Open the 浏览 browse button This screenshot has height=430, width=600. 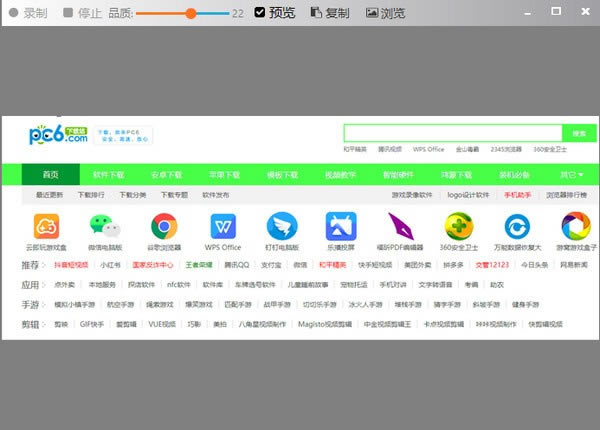[x=385, y=13]
